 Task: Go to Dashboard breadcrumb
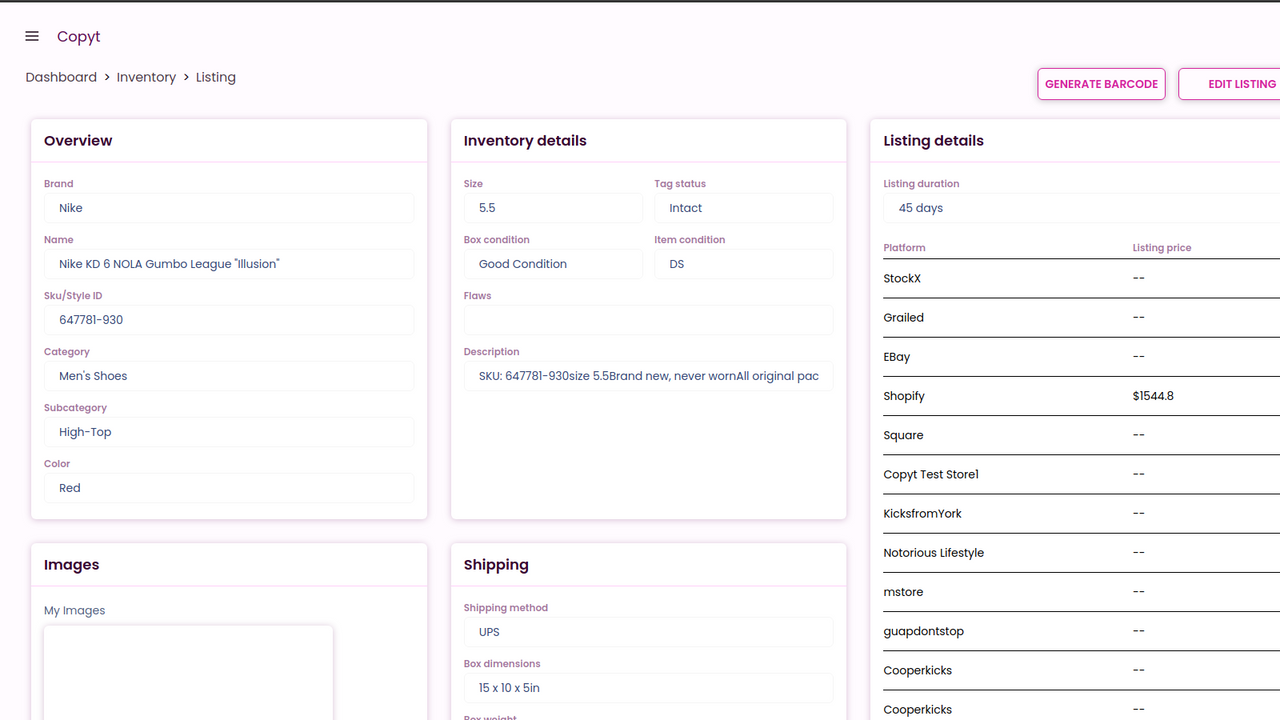click(x=61, y=77)
